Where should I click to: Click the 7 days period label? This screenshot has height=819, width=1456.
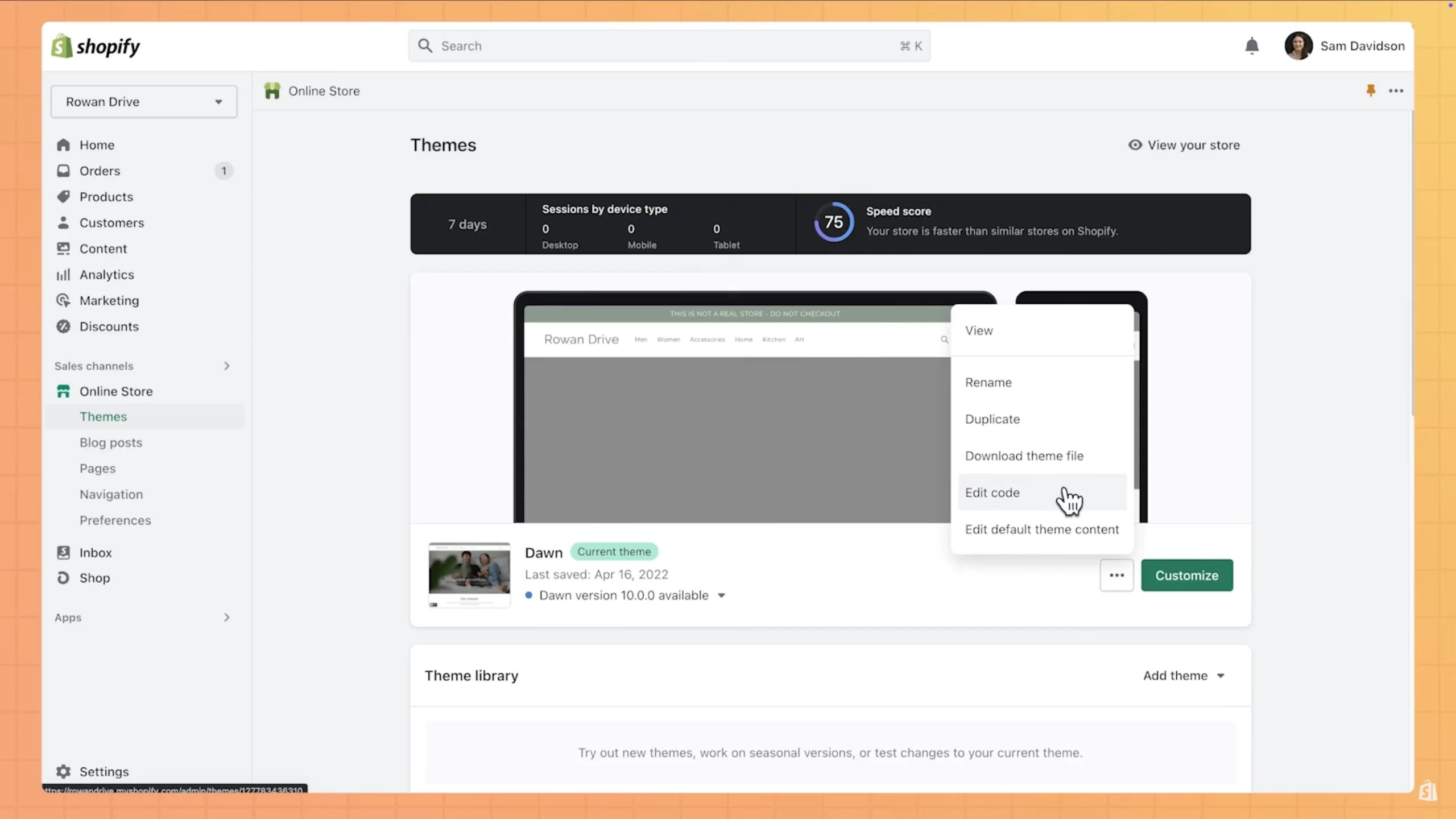pos(468,224)
